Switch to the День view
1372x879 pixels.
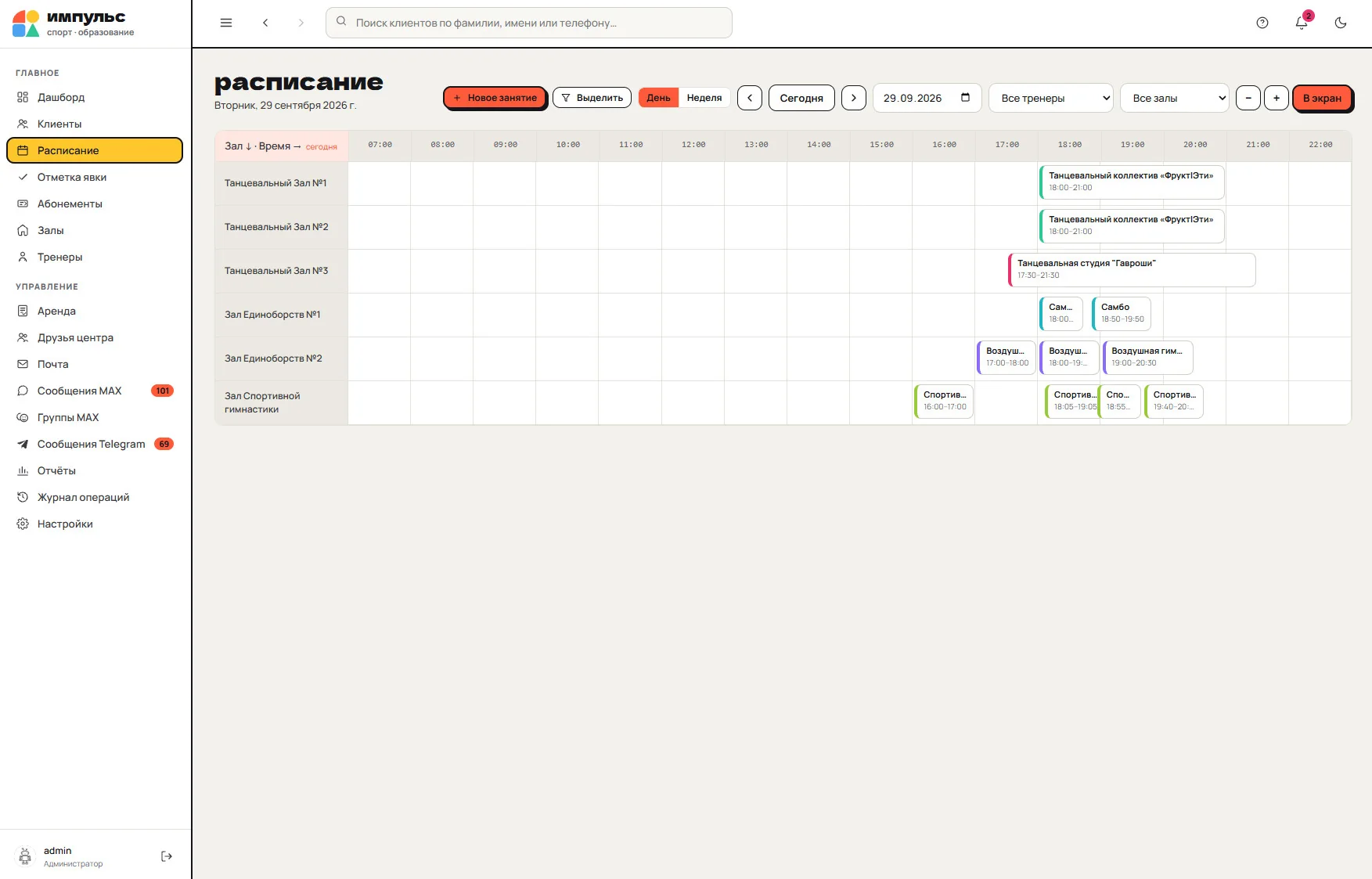(658, 98)
